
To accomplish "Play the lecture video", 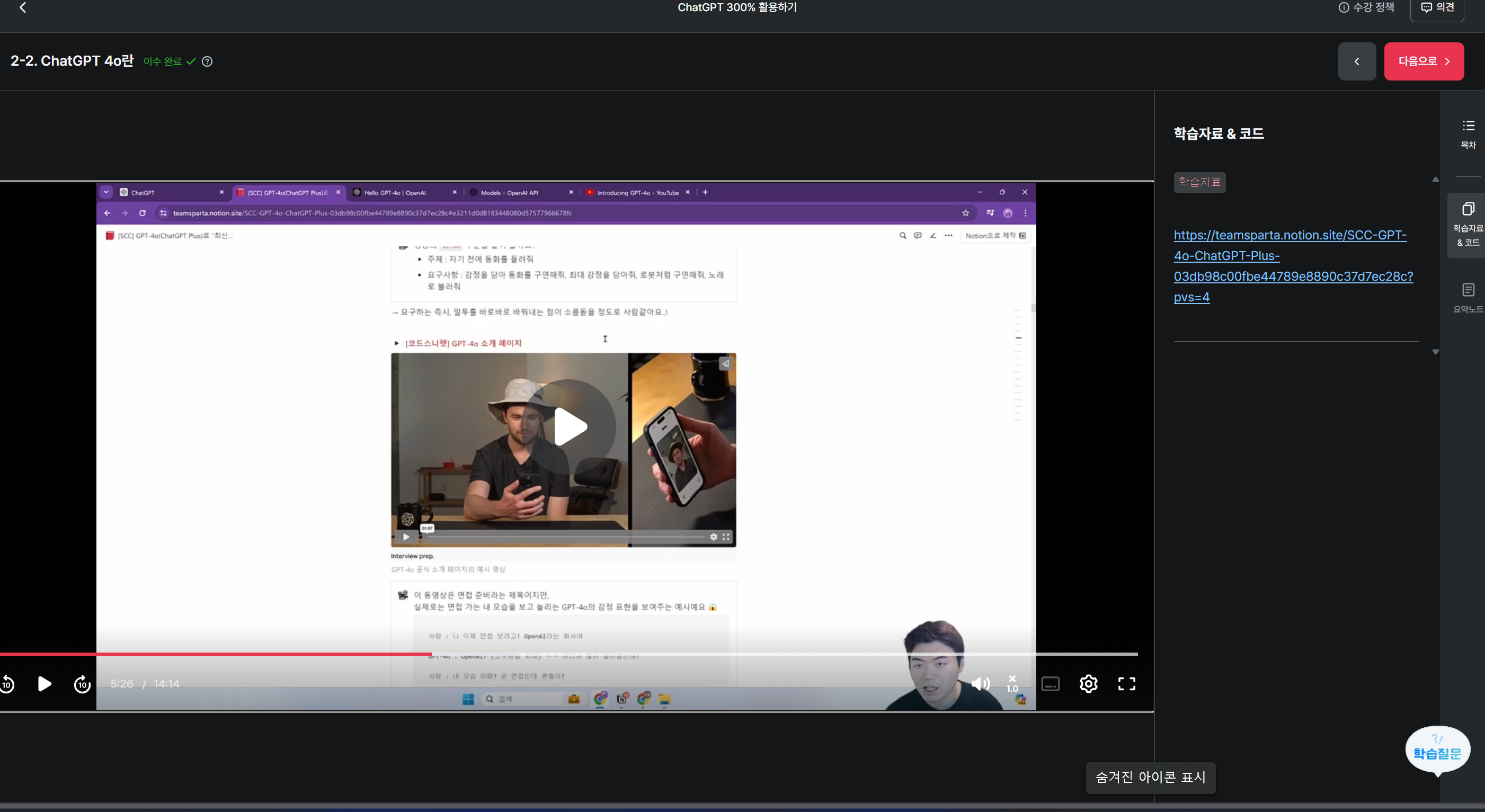I will coord(45,683).
